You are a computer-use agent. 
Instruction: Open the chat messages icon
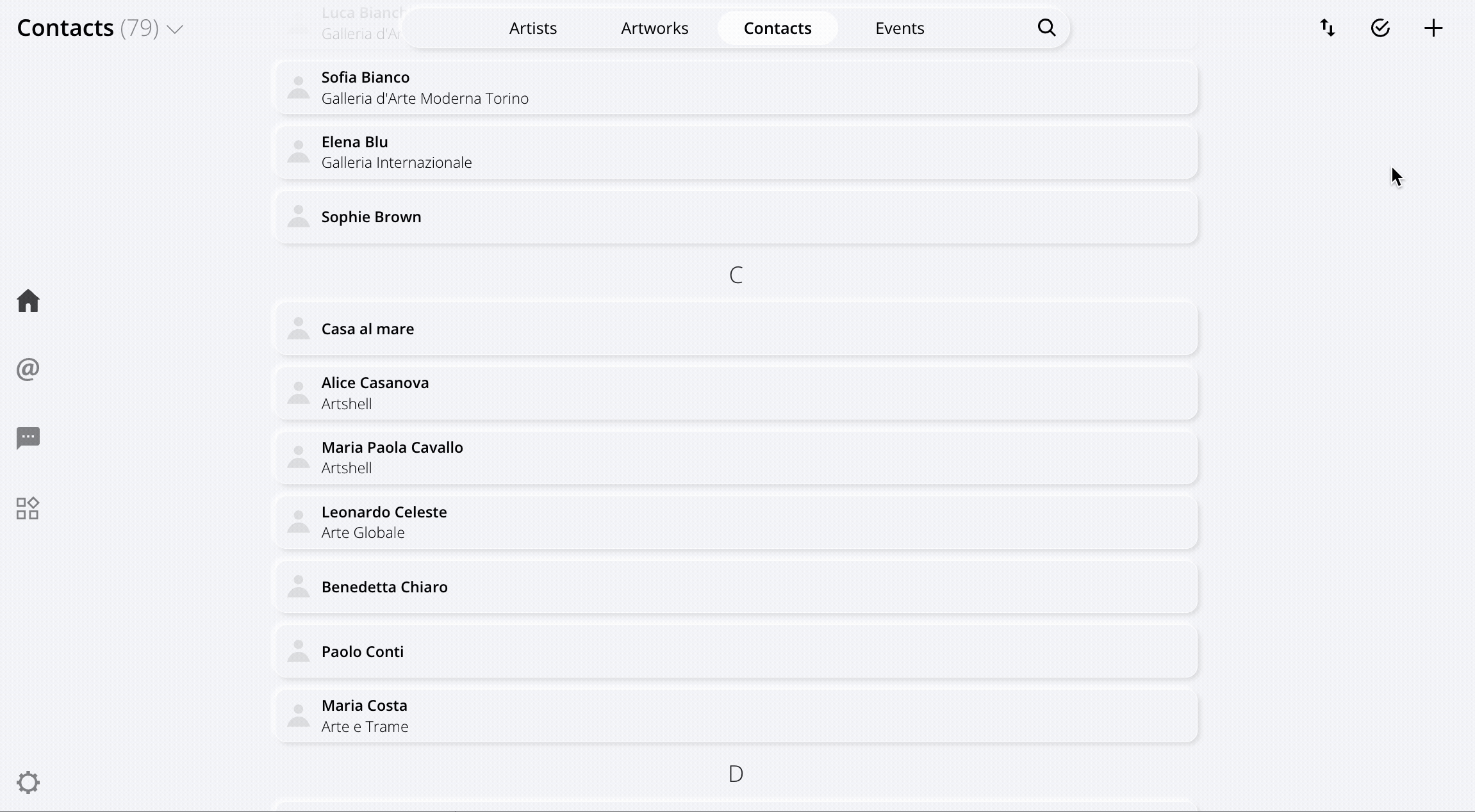point(28,438)
